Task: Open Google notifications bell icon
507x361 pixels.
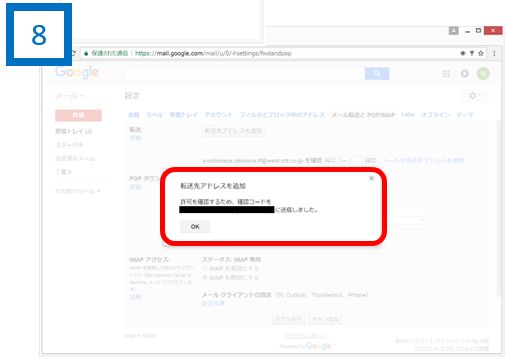Action: point(465,74)
